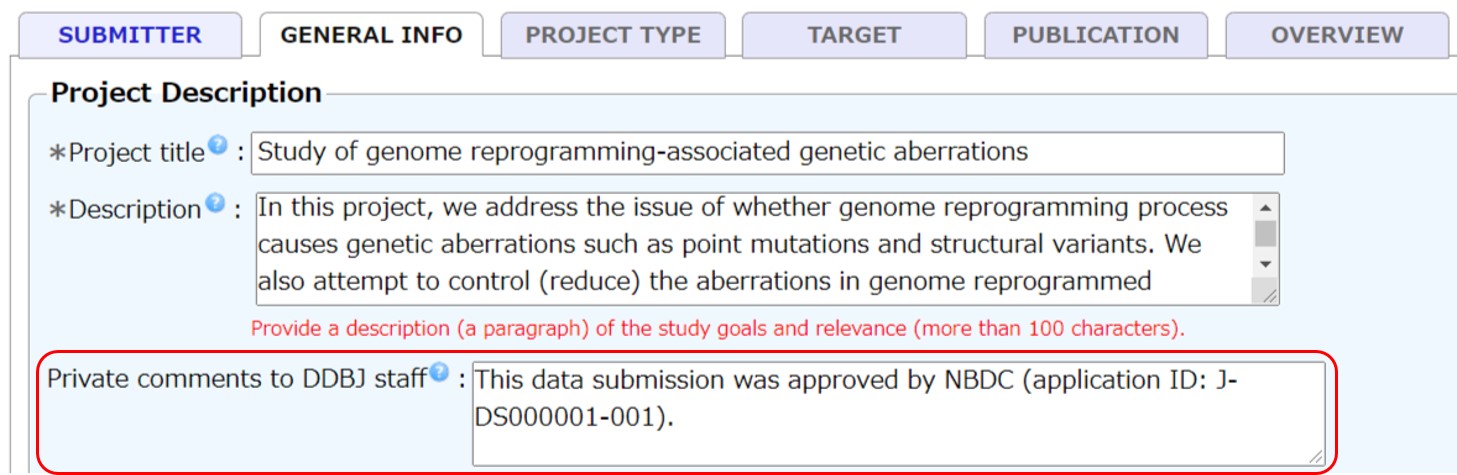This screenshot has width=1457, height=475.
Task: Click the "Private comments to DDBJ staff" label
Action: [237, 379]
